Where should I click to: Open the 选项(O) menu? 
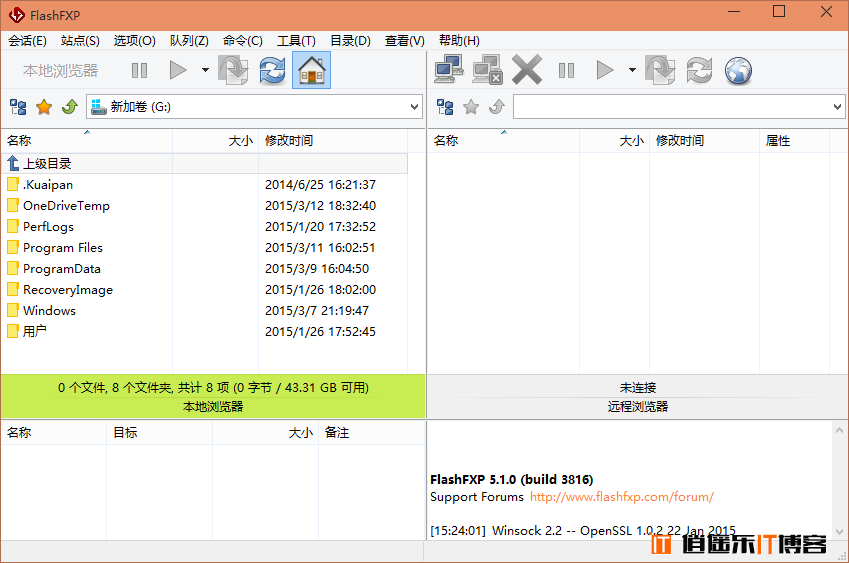[x=134, y=41]
